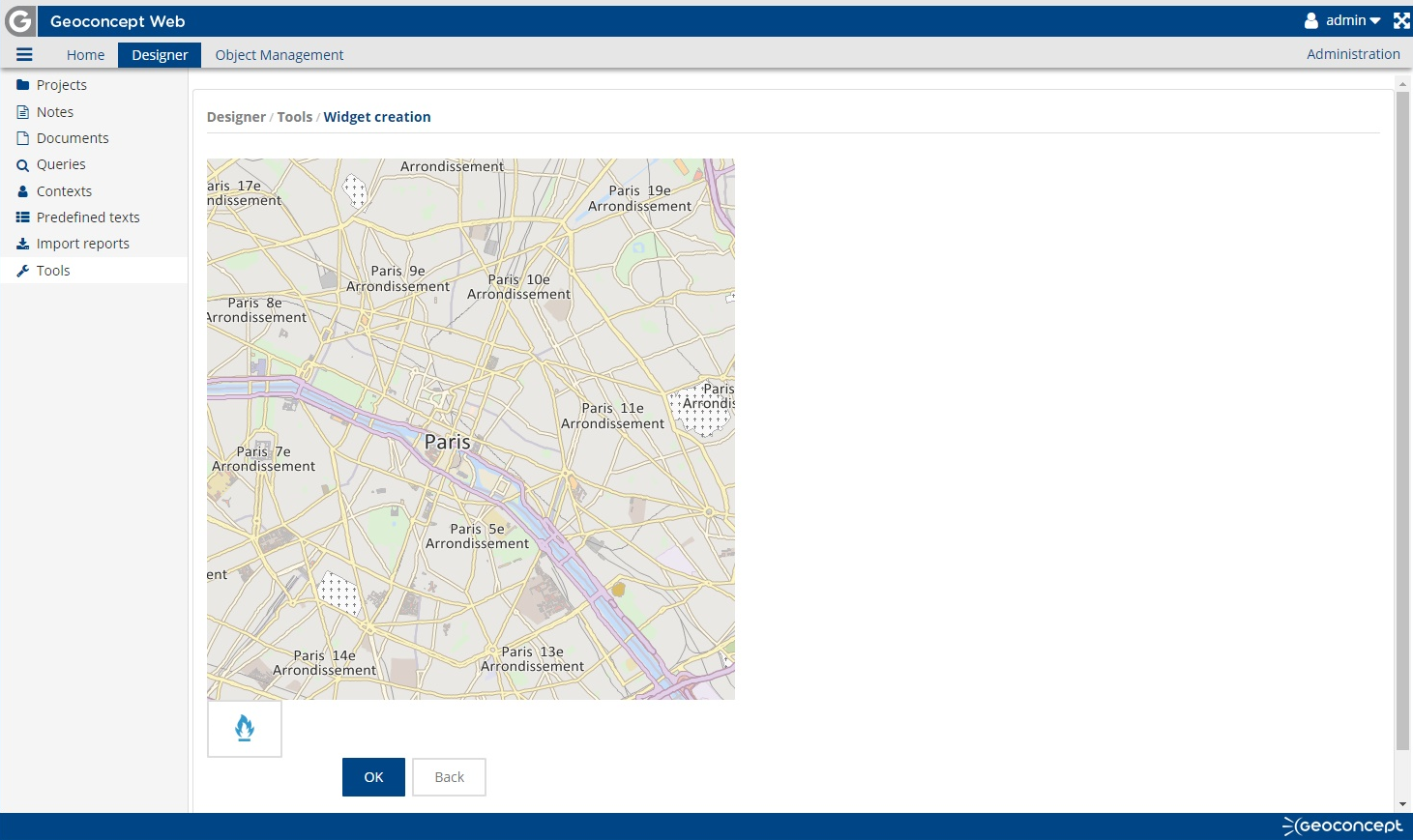Screen dimensions: 1413x840
Task: Click the Geoconcept G logo icon
Action: coord(19,20)
